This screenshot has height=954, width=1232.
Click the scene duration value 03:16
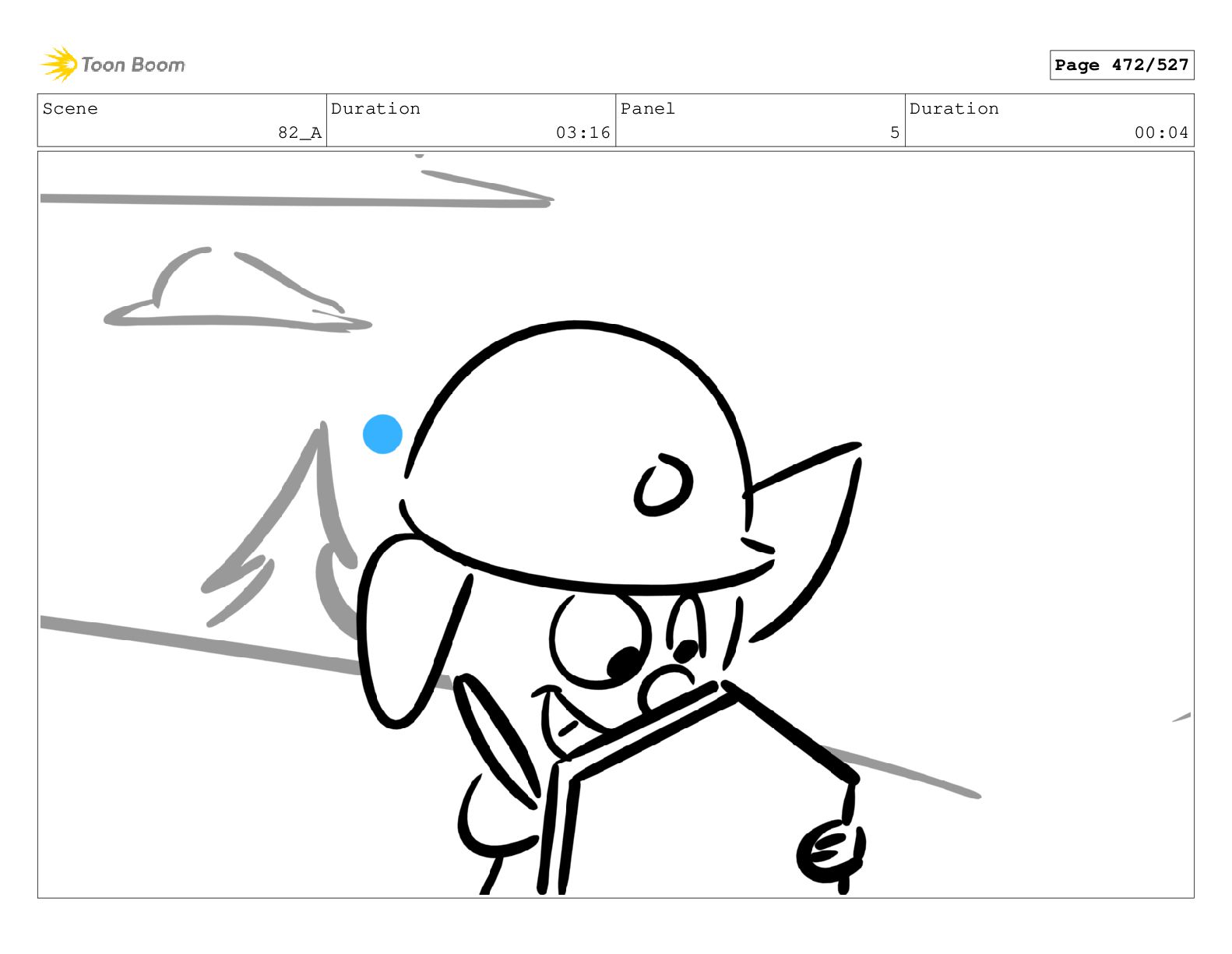click(x=583, y=132)
